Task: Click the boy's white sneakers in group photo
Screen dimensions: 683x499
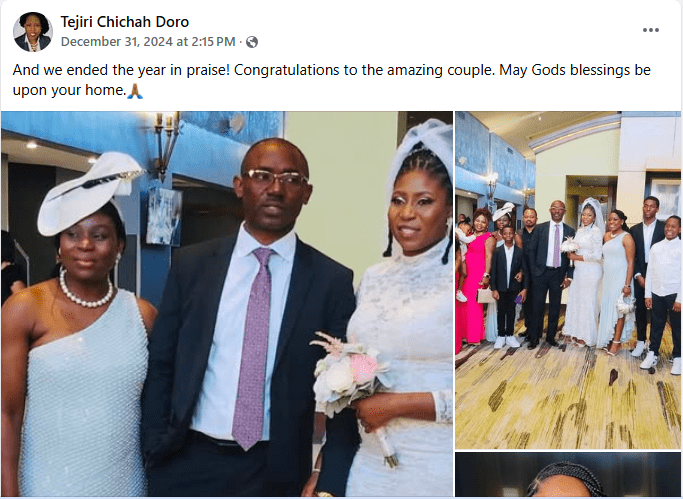Action: click(507, 342)
